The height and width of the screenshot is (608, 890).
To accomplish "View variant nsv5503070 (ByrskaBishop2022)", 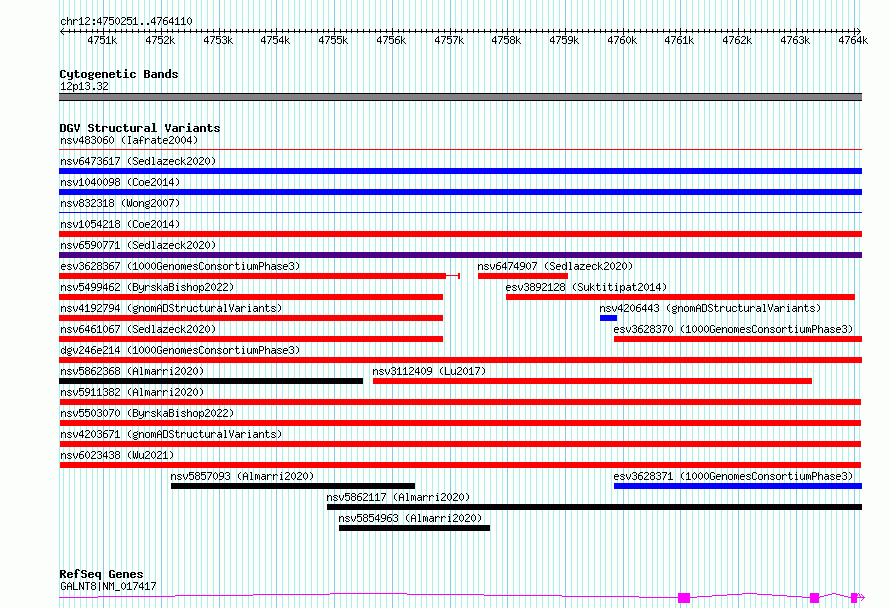I will [147, 413].
